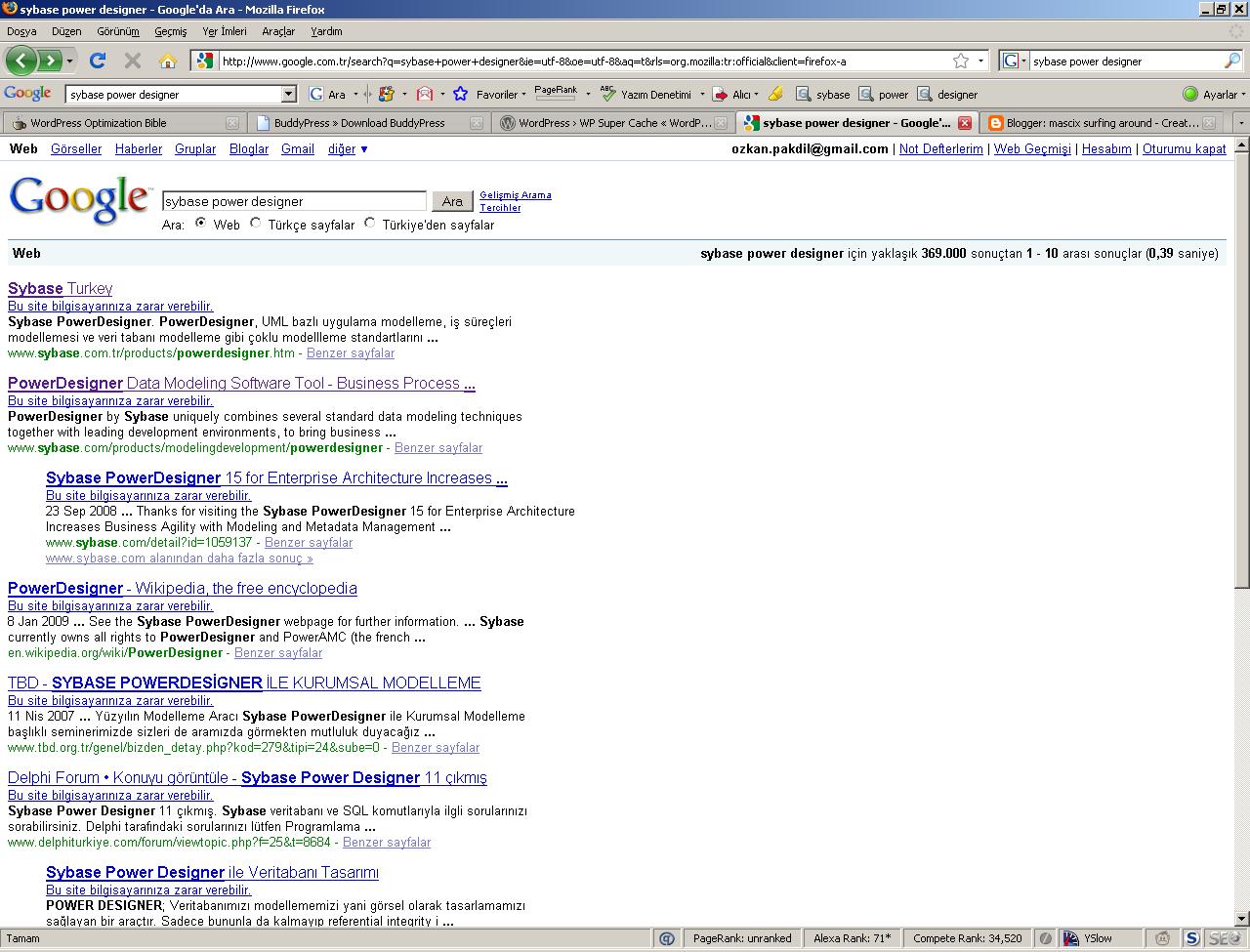Find the word 'sybase' toolbar button

tap(823, 95)
